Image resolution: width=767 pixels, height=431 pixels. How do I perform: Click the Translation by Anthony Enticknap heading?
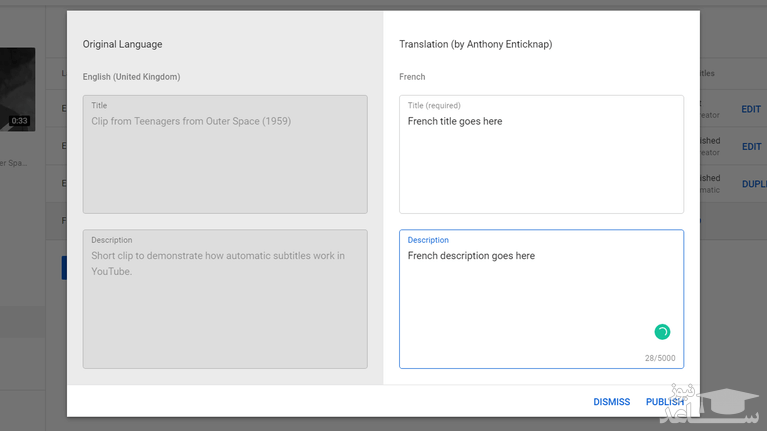tap(475, 44)
